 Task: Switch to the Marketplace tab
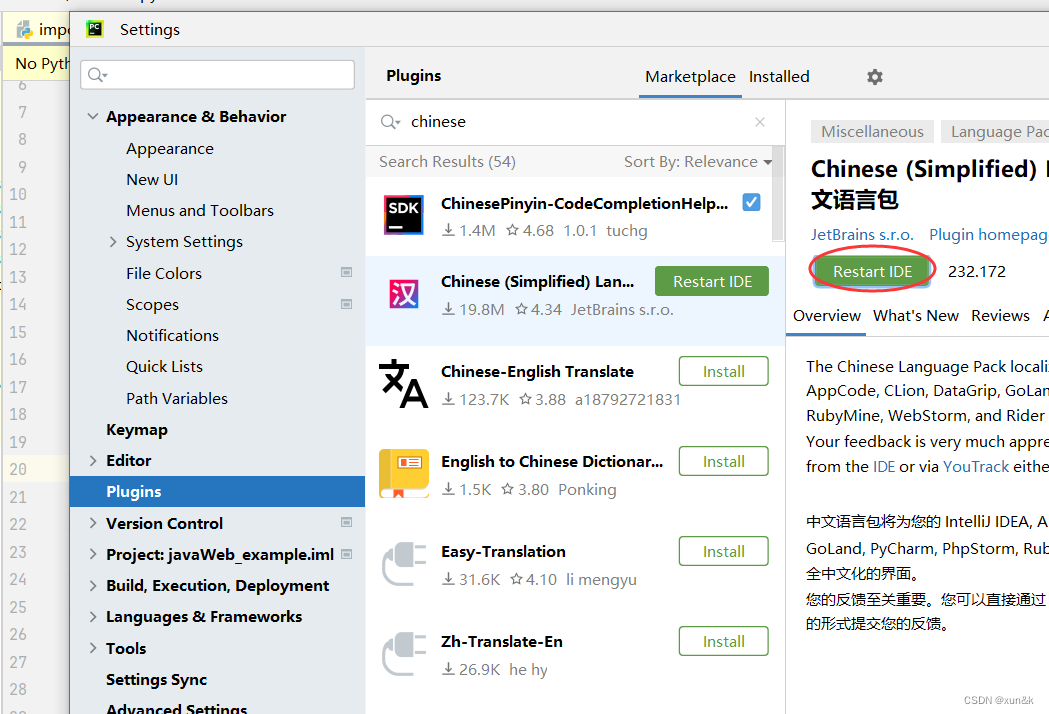click(690, 77)
